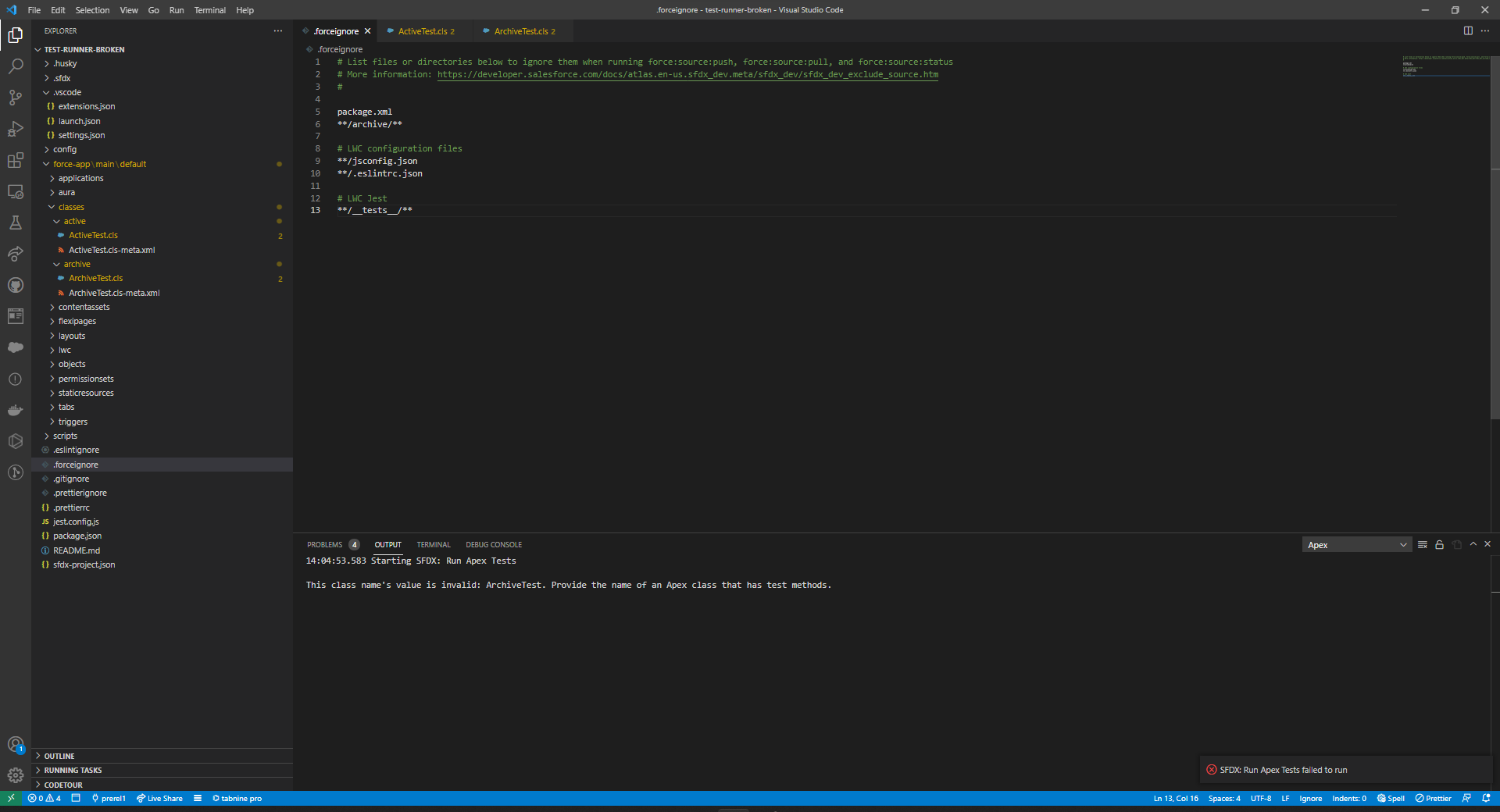Click the Live Share status bar button
Viewport: 1500px width, 812px height.
coord(159,798)
